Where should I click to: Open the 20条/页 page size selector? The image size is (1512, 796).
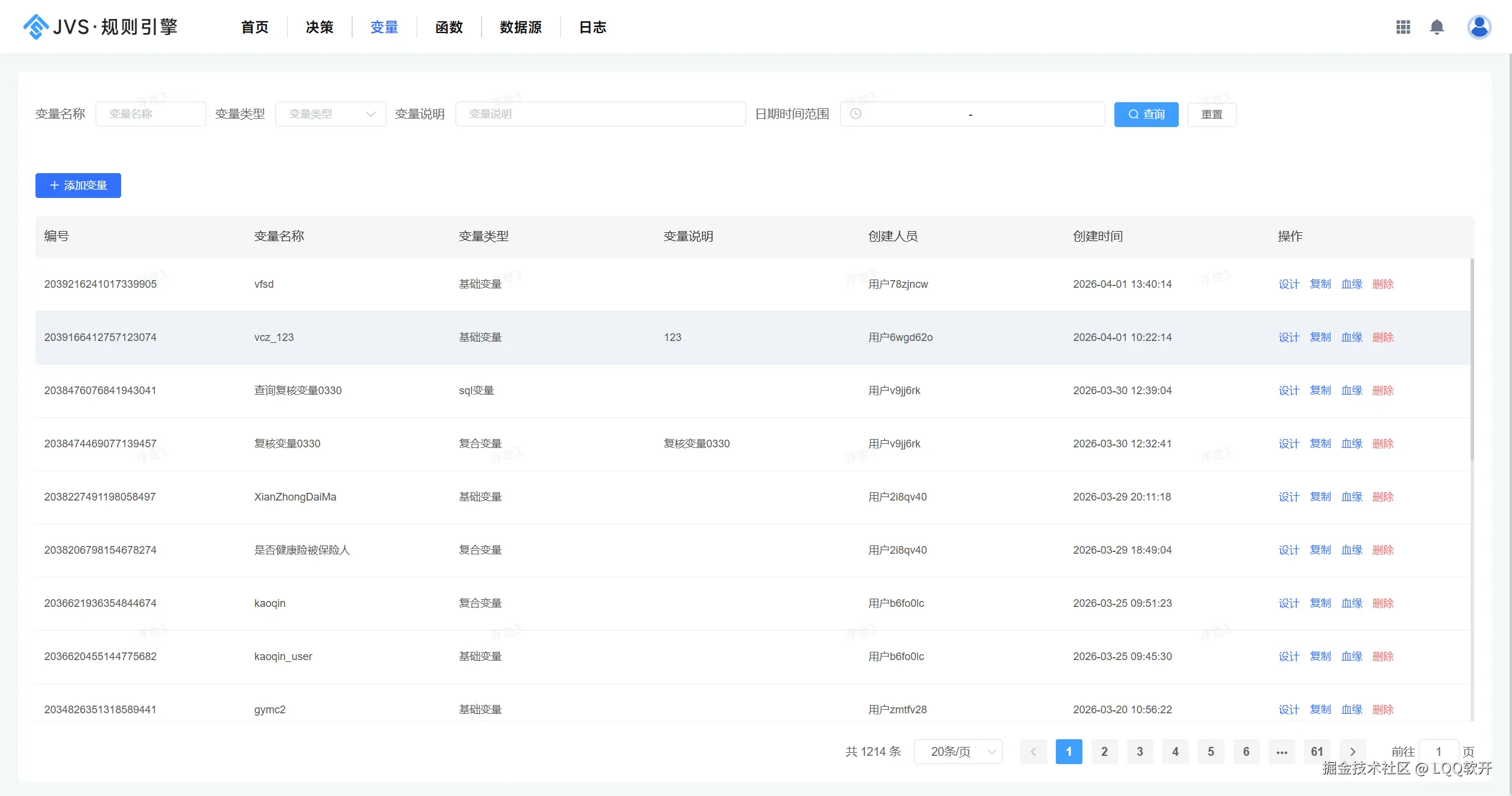click(958, 752)
